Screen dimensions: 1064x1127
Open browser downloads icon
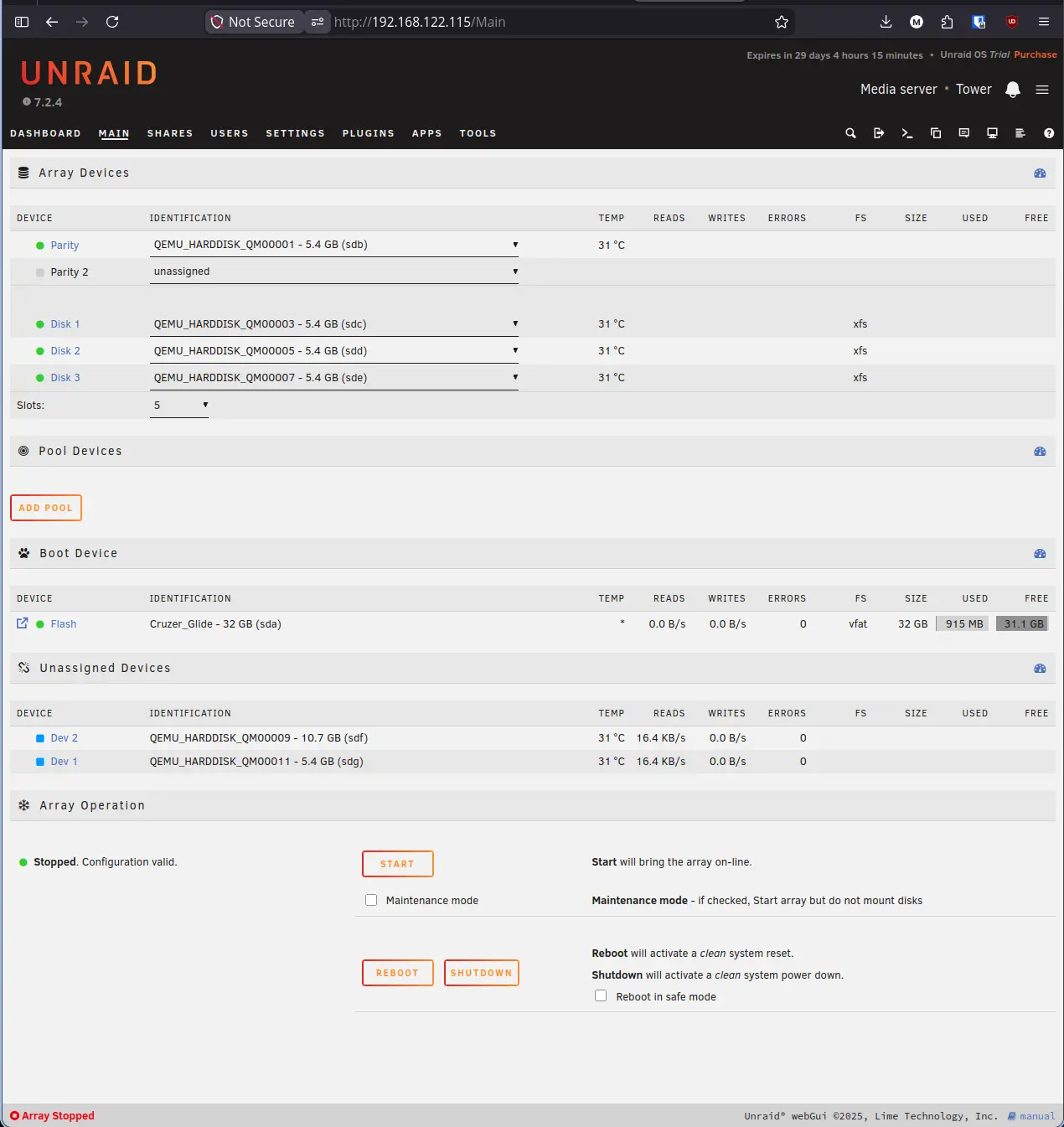(x=886, y=22)
